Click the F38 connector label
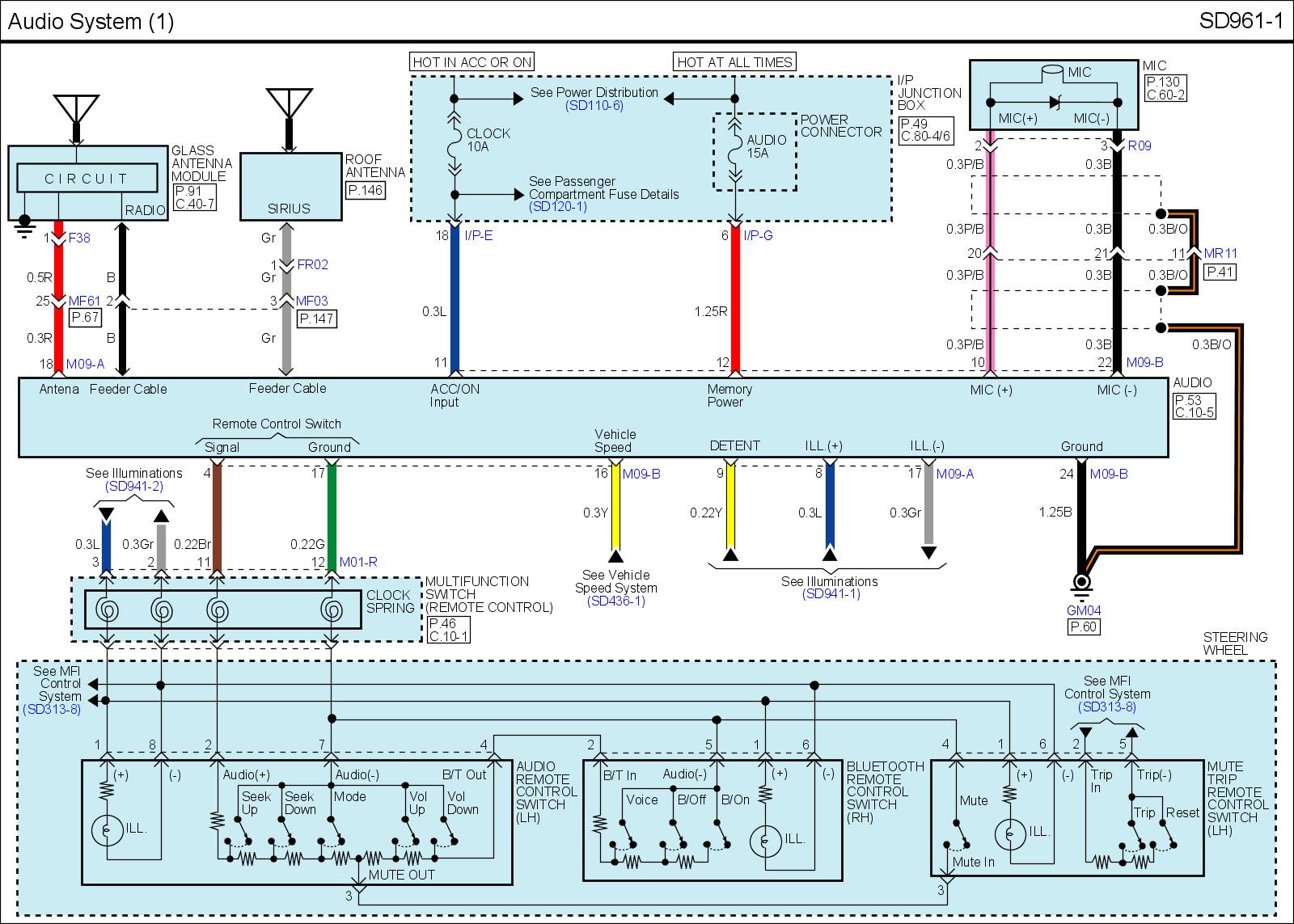 click(x=79, y=239)
